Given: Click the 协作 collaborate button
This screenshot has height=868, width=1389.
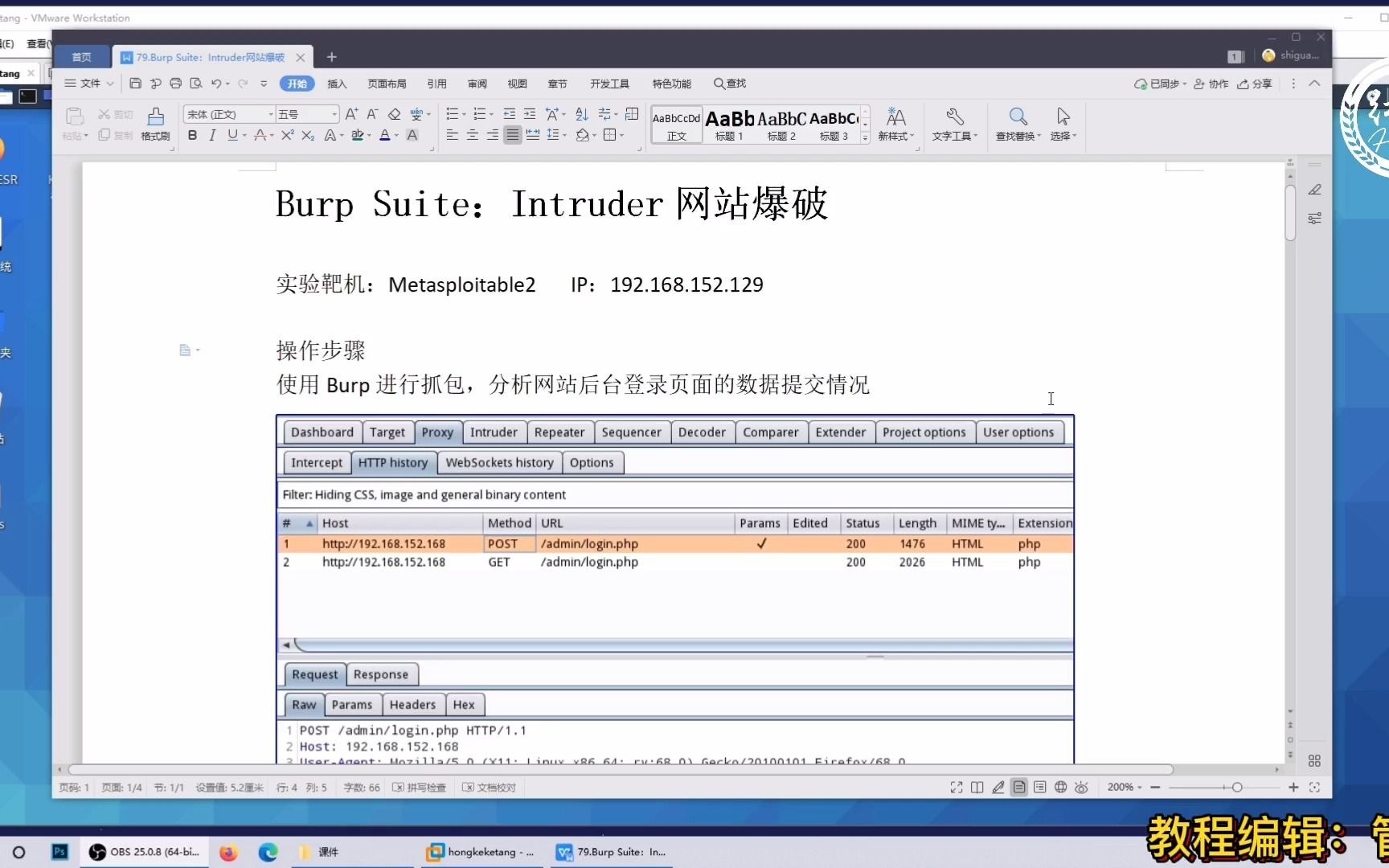Looking at the screenshot, I should click(x=1211, y=84).
